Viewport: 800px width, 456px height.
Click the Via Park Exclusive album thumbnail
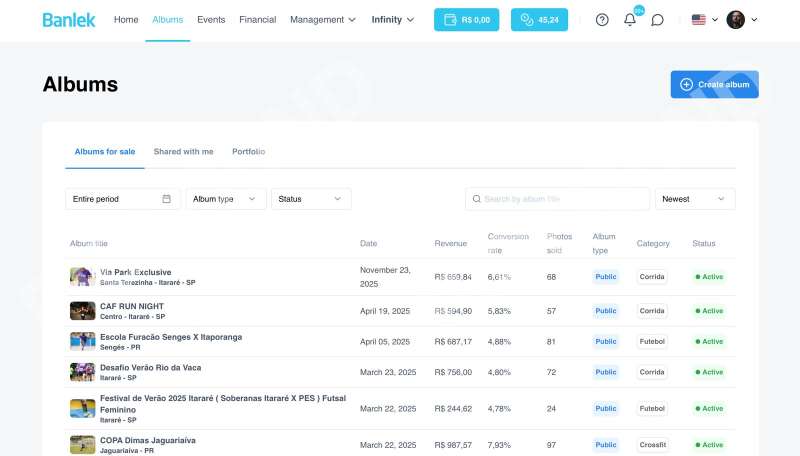point(82,277)
